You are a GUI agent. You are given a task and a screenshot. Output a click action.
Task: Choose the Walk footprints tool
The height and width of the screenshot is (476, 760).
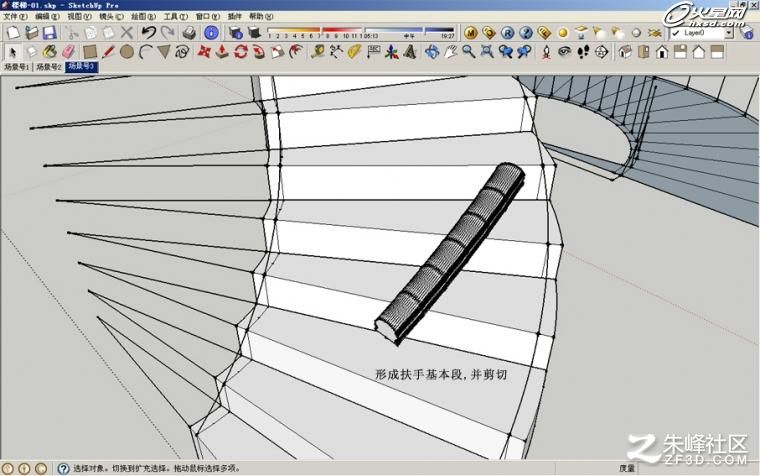[x=583, y=51]
